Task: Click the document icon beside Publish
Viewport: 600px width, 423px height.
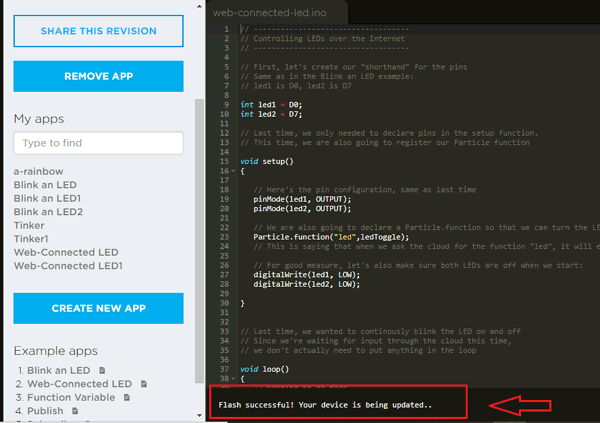Action: tap(75, 411)
